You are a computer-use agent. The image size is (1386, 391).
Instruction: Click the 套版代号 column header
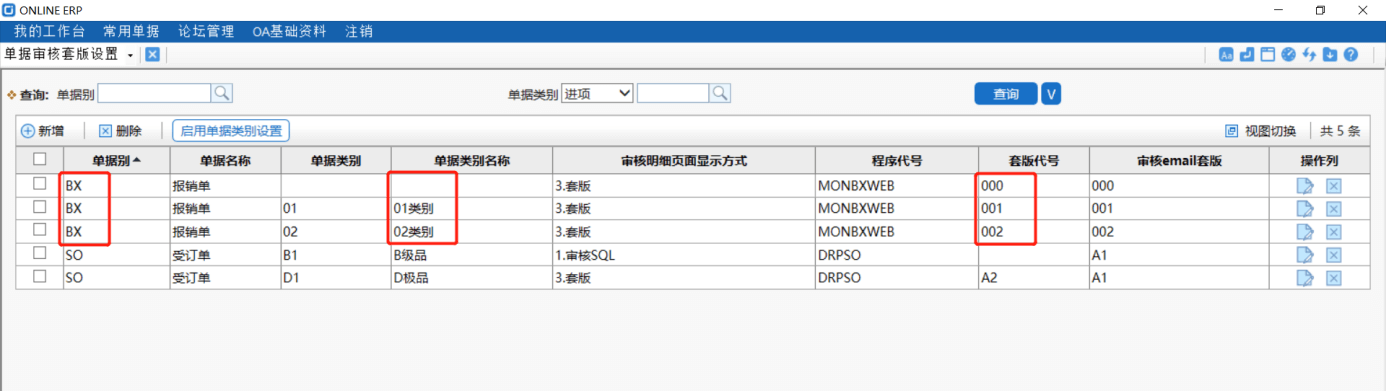click(1033, 160)
